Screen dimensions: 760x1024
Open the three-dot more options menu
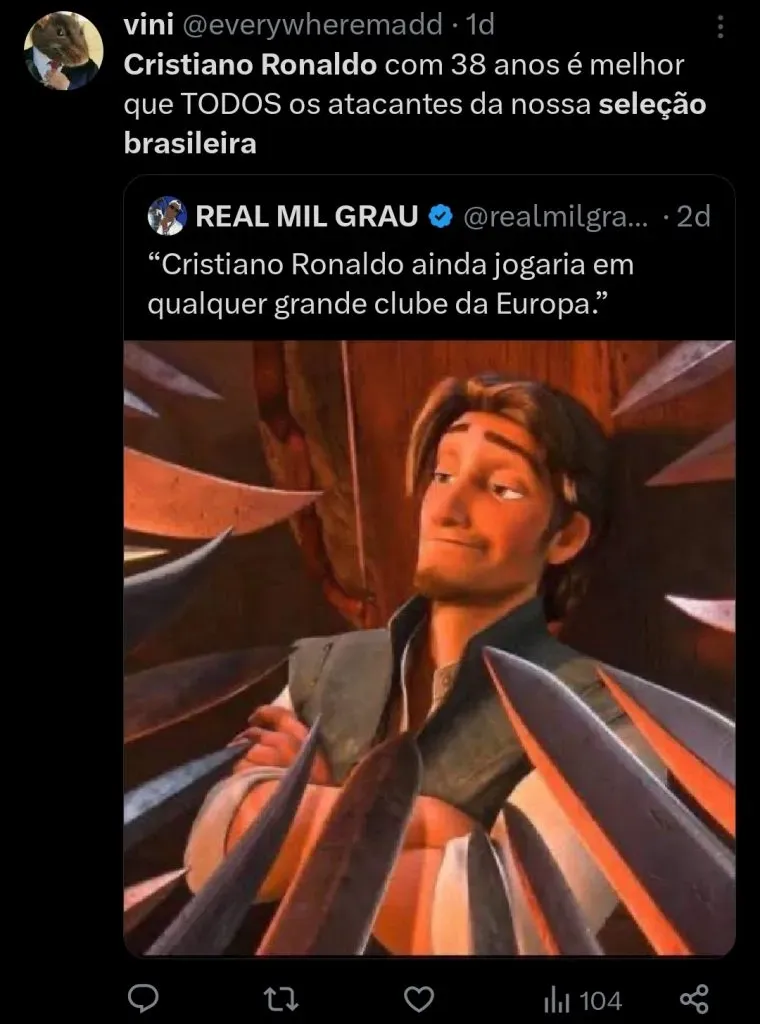pos(720,27)
